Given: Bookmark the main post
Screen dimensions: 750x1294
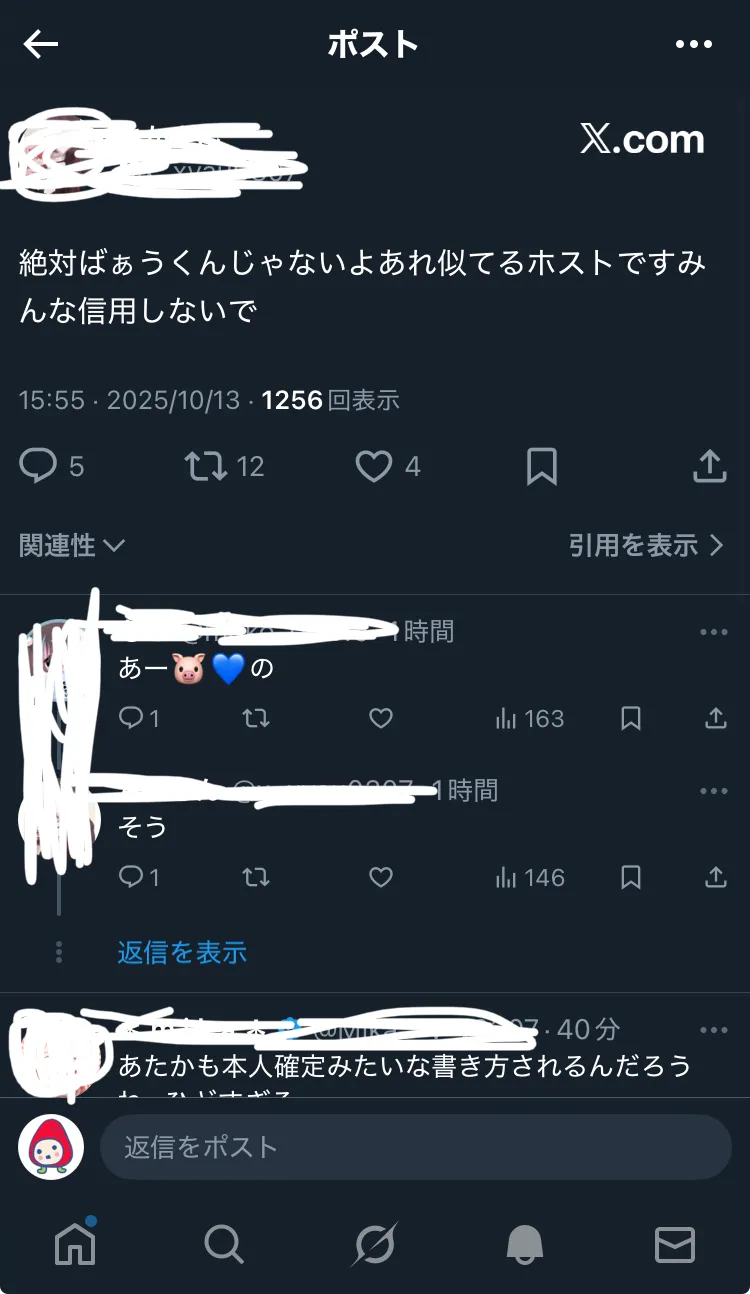Looking at the screenshot, I should [541, 466].
